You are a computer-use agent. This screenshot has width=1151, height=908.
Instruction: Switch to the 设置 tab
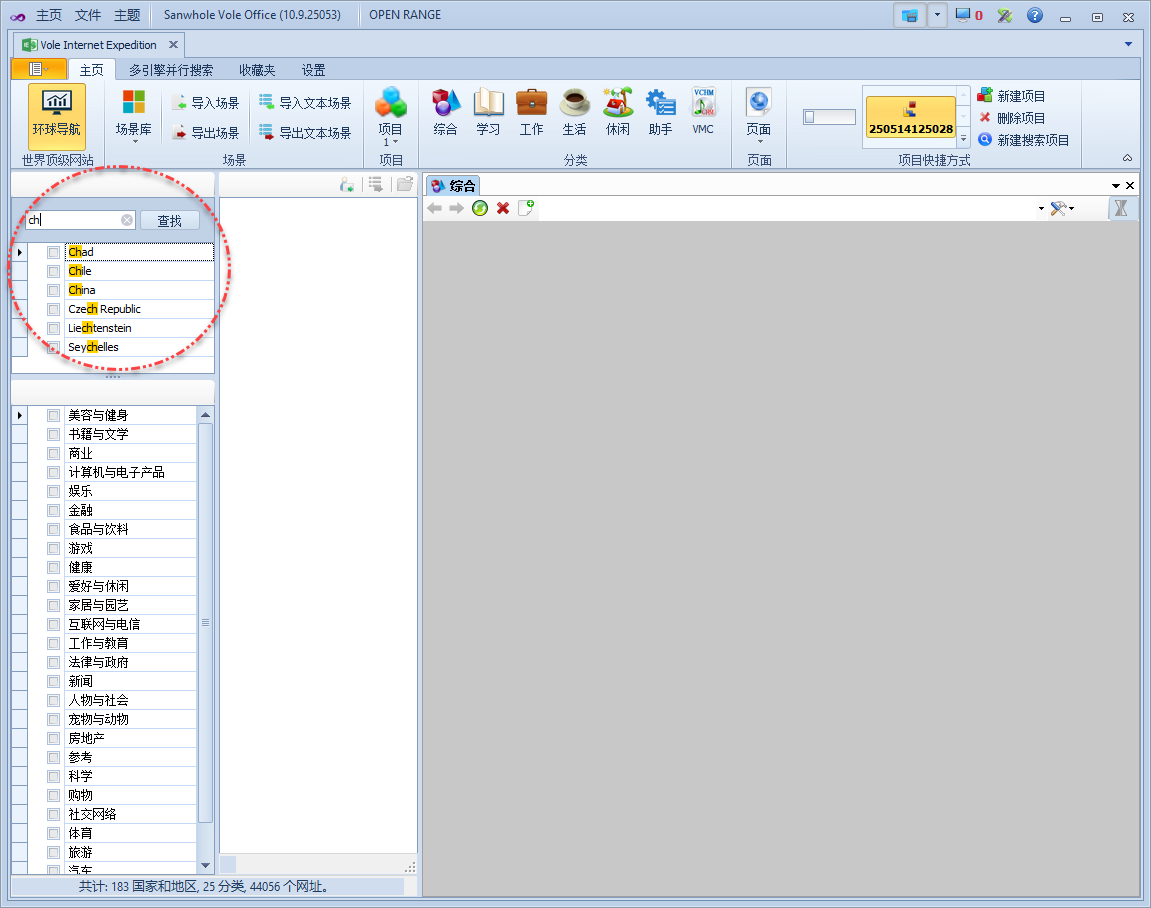pos(313,70)
